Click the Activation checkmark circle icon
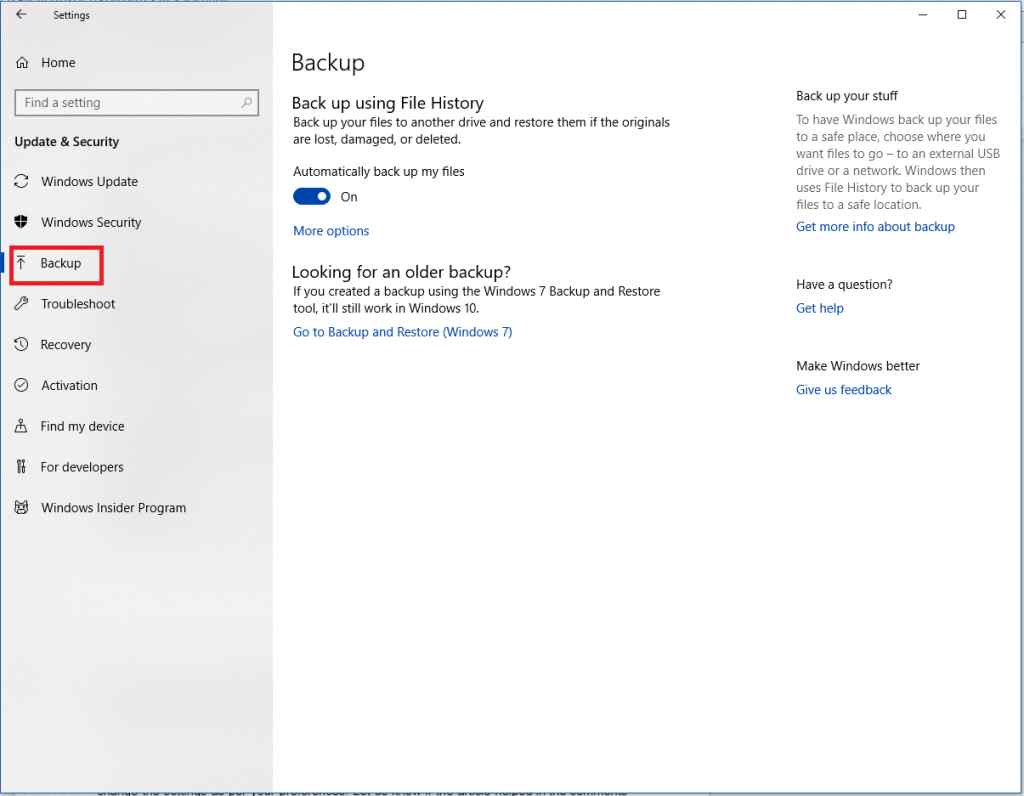 (x=22, y=385)
